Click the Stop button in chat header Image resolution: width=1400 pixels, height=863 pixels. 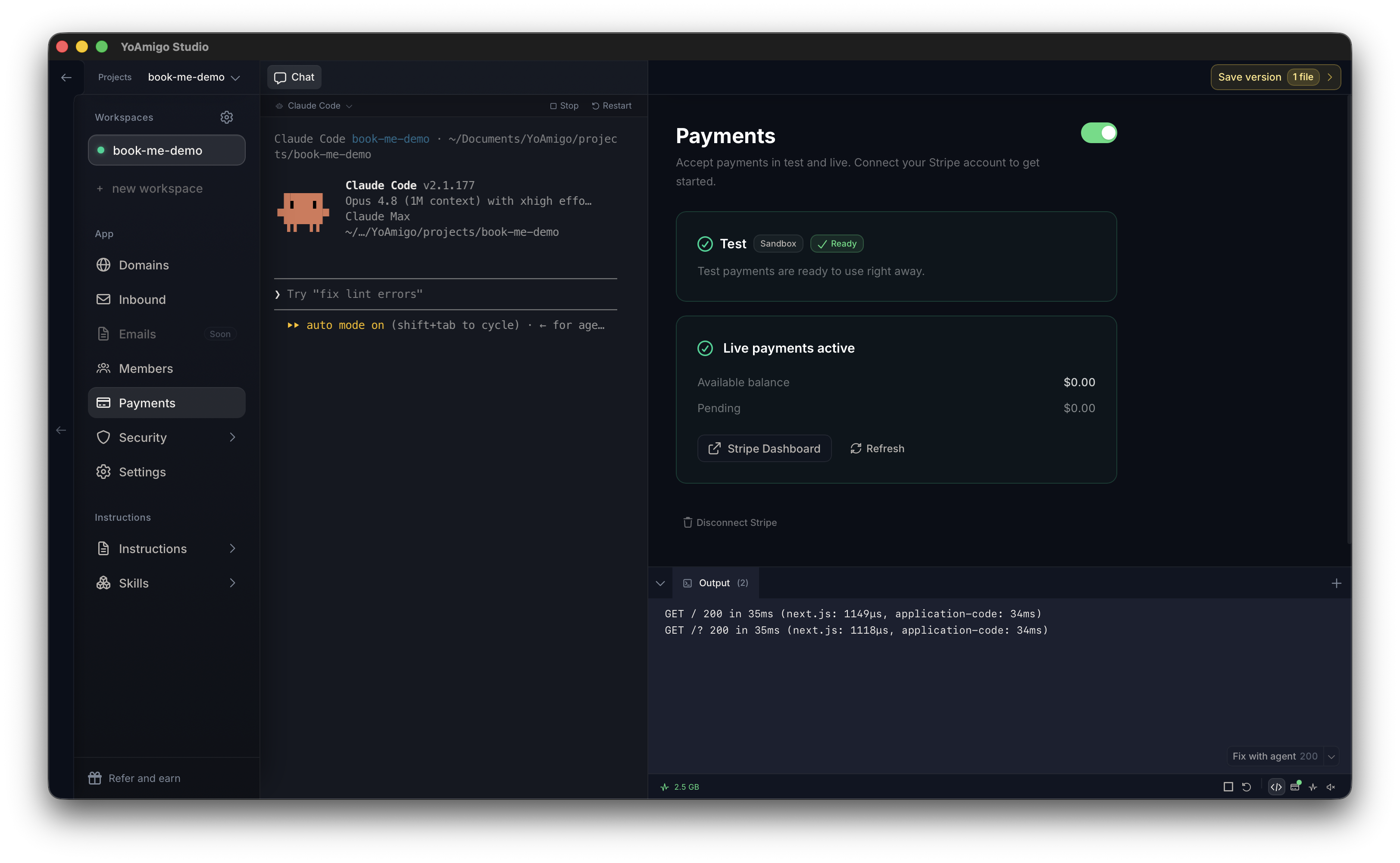tap(564, 106)
